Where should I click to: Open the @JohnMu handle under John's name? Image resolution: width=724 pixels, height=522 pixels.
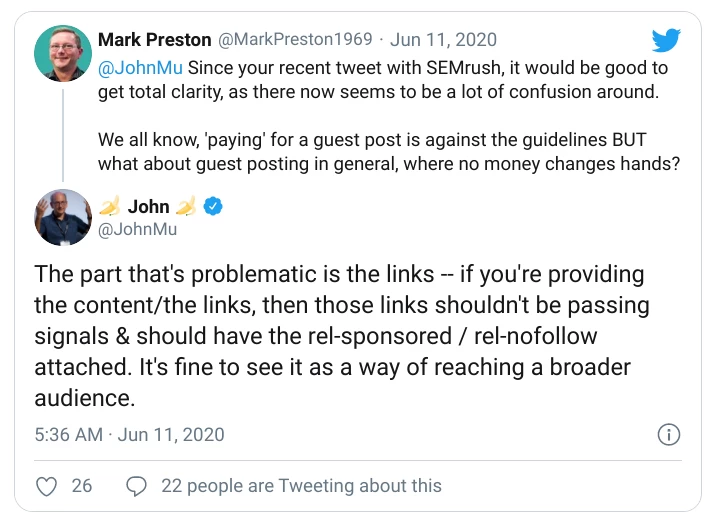tap(136, 230)
